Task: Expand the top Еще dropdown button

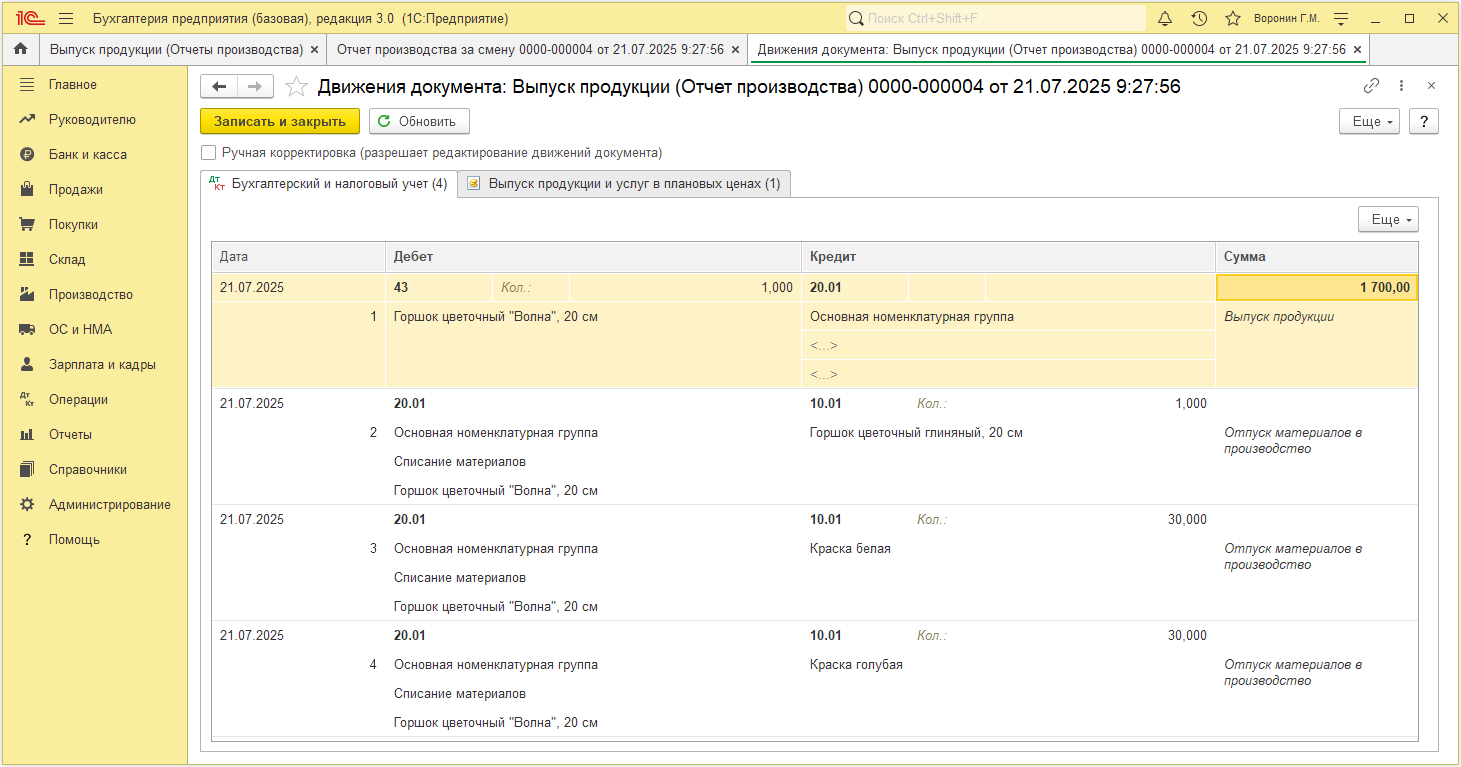Action: (1369, 121)
